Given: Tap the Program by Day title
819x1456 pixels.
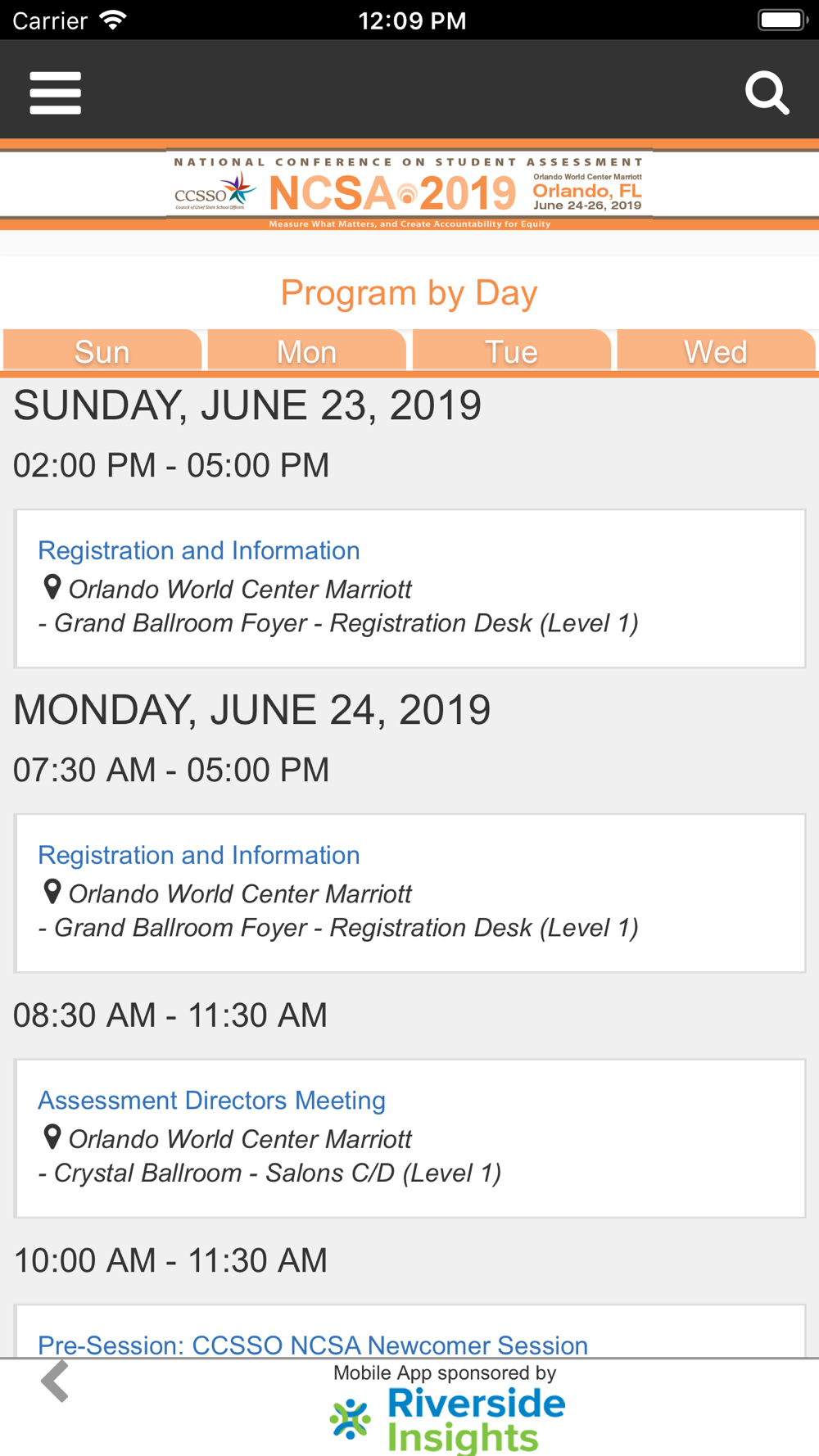Looking at the screenshot, I should (x=409, y=292).
